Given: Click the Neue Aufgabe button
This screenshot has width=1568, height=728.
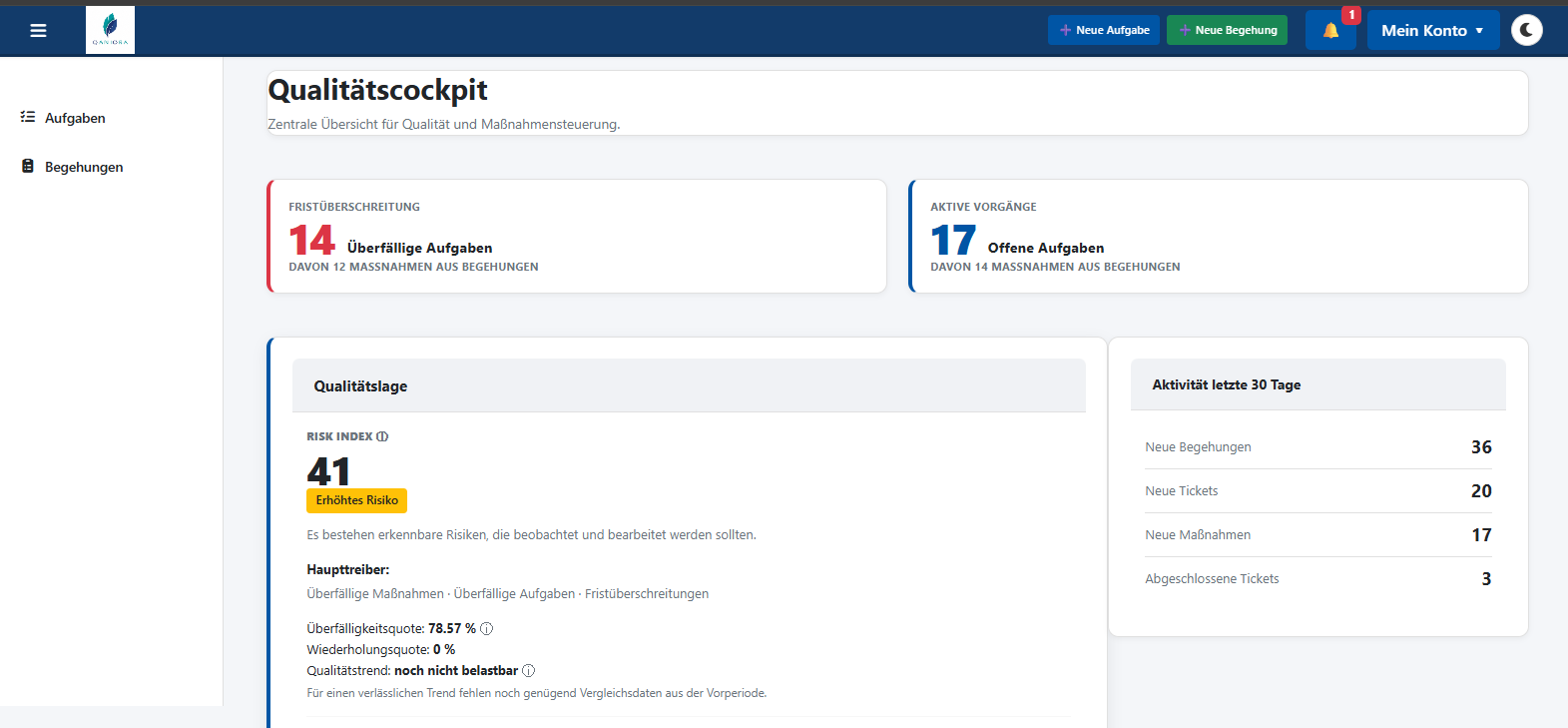Looking at the screenshot, I should 1104,30.
